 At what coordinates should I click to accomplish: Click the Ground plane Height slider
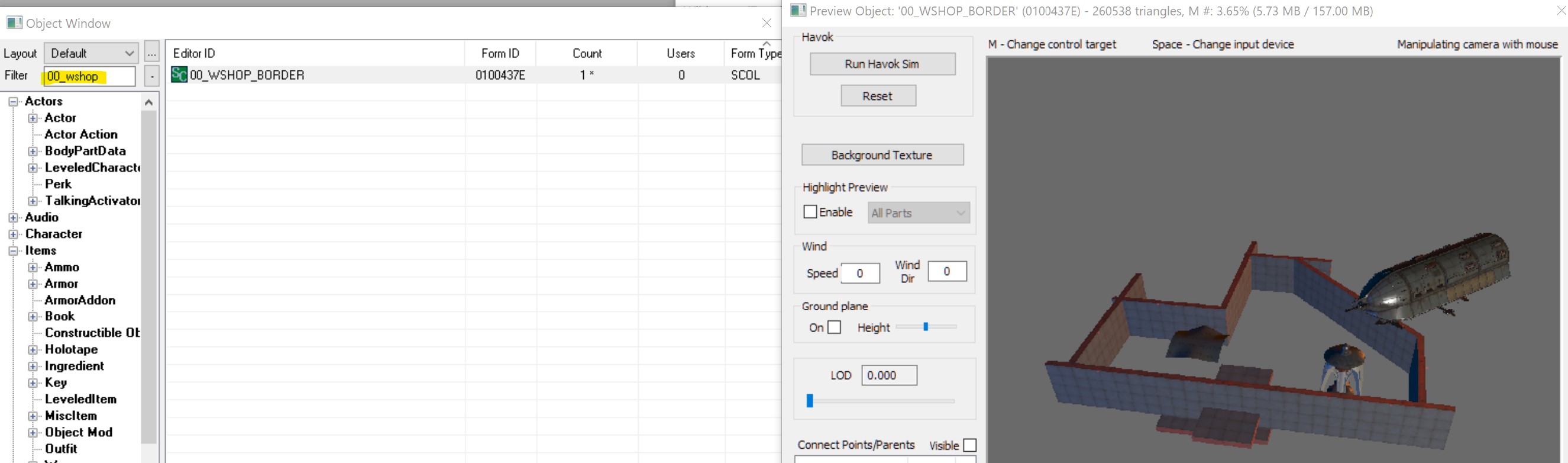(x=926, y=327)
